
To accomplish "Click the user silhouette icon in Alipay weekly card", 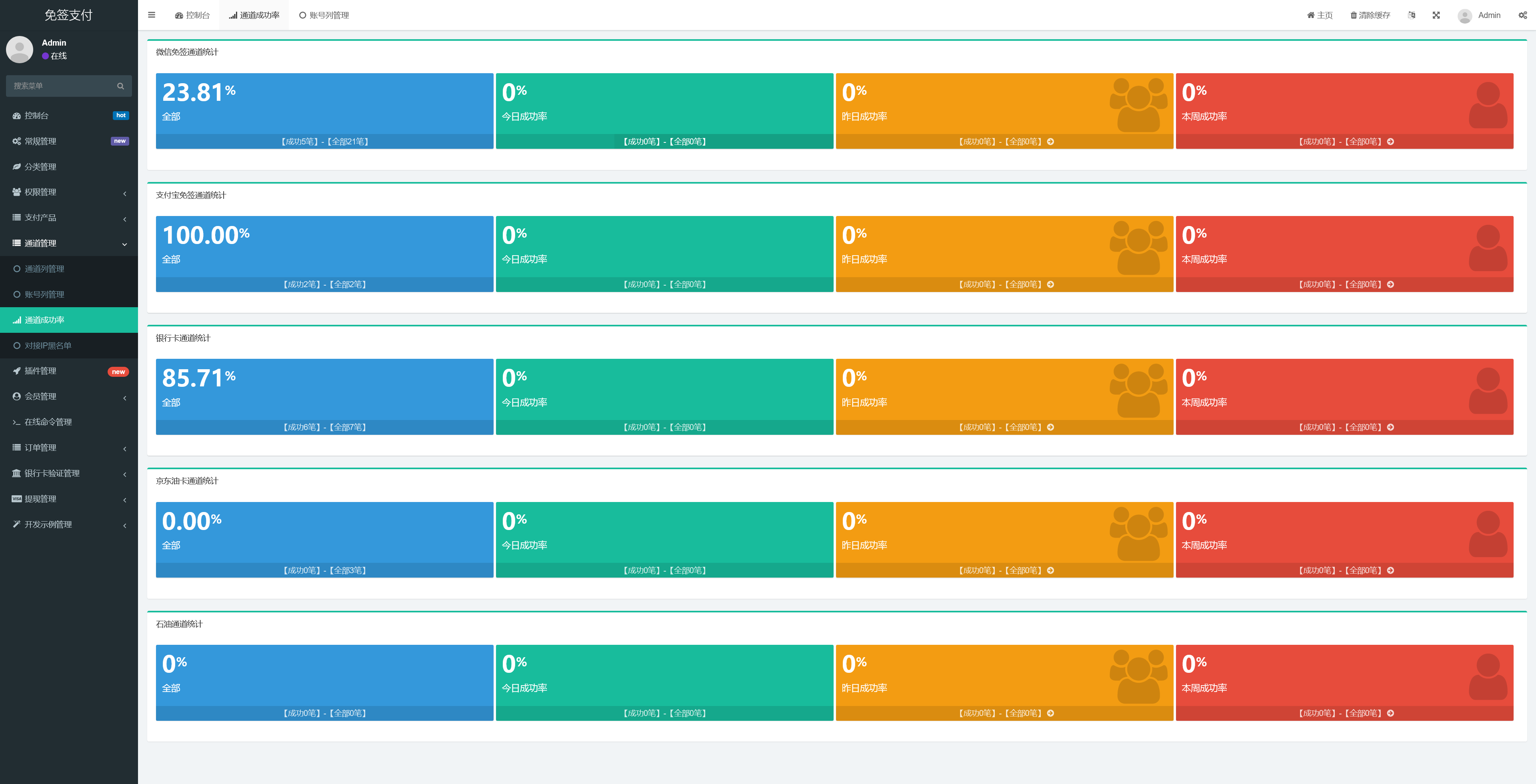I will click(1488, 248).
